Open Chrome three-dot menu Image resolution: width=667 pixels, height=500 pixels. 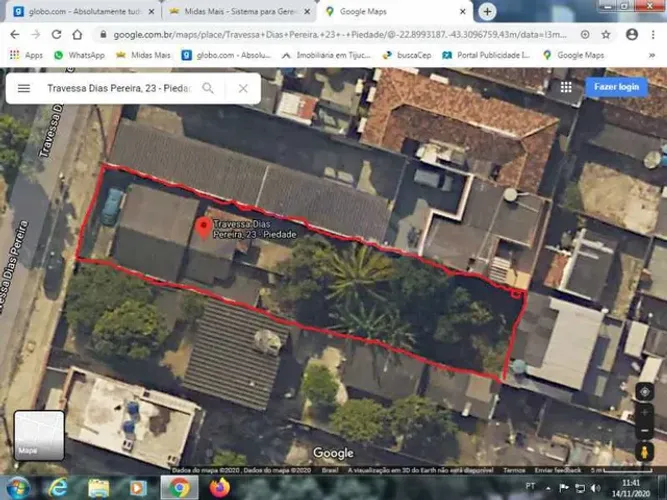(x=653, y=34)
